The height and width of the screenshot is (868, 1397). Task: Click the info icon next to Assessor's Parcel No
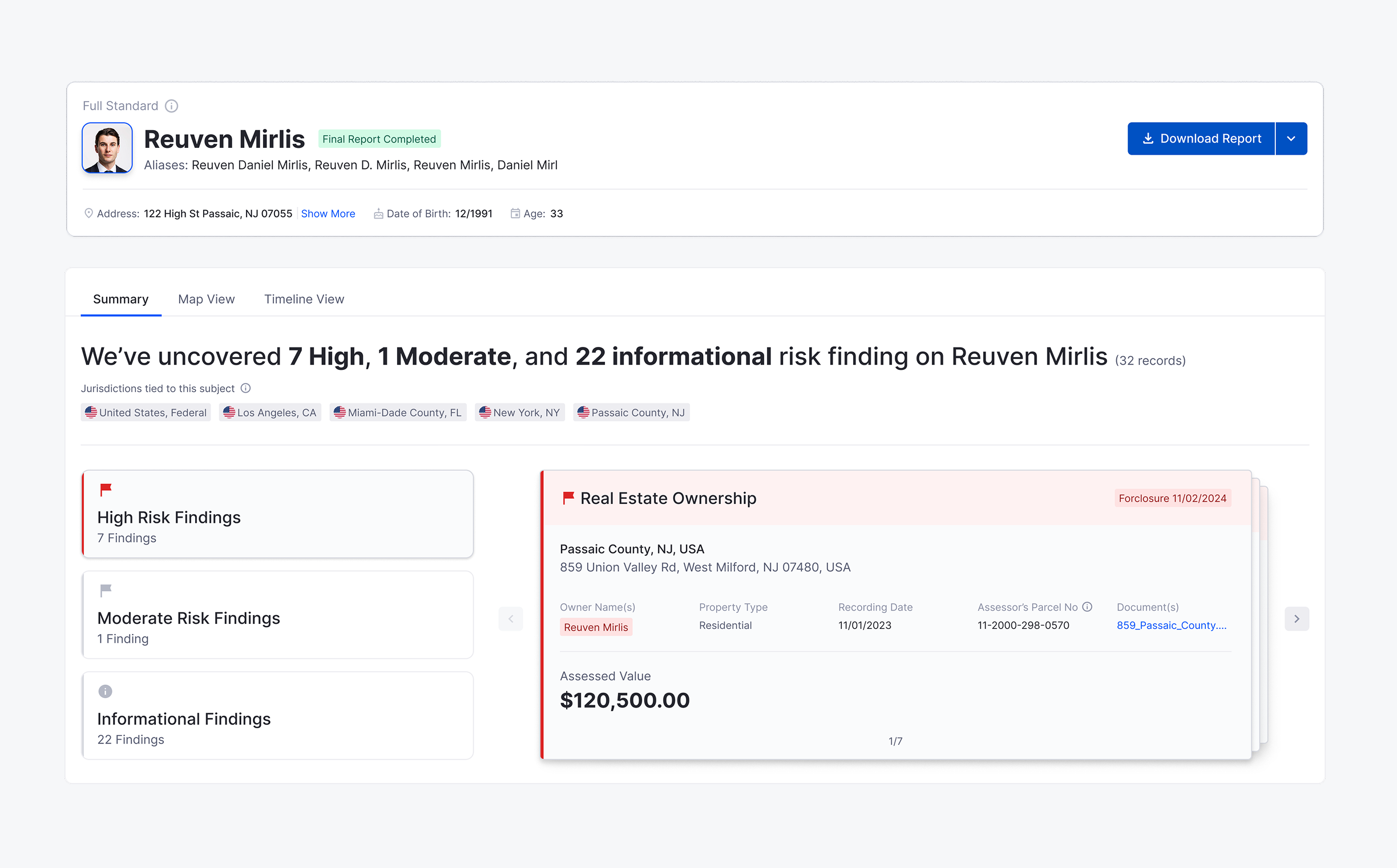(1087, 607)
